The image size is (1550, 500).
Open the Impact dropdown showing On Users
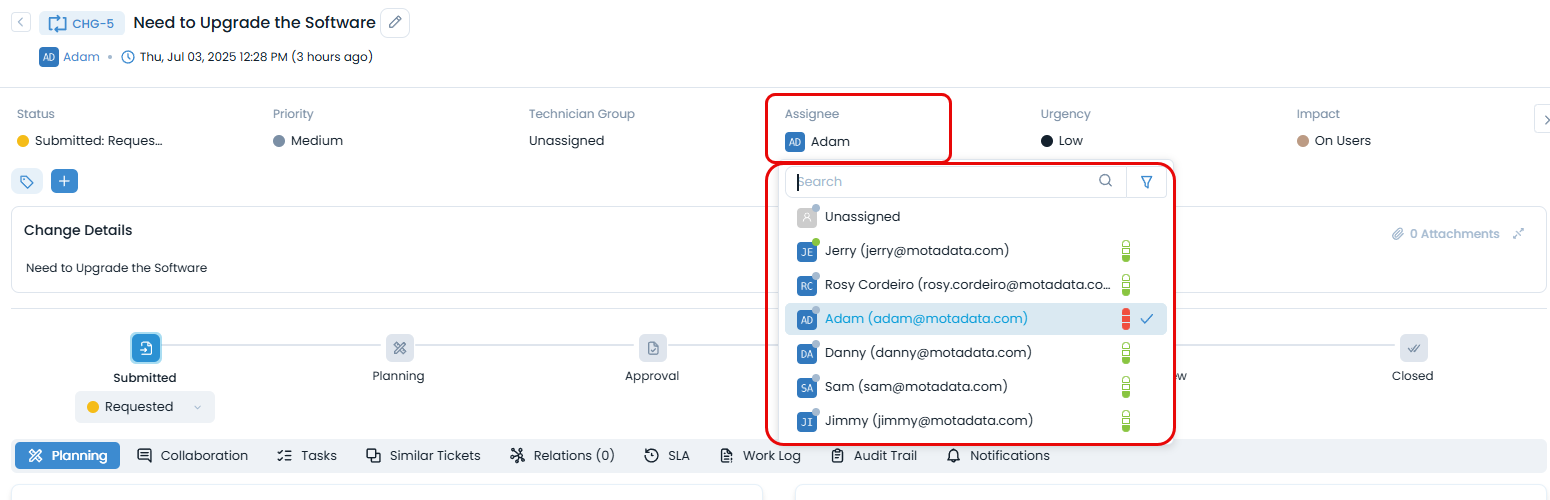point(1334,141)
